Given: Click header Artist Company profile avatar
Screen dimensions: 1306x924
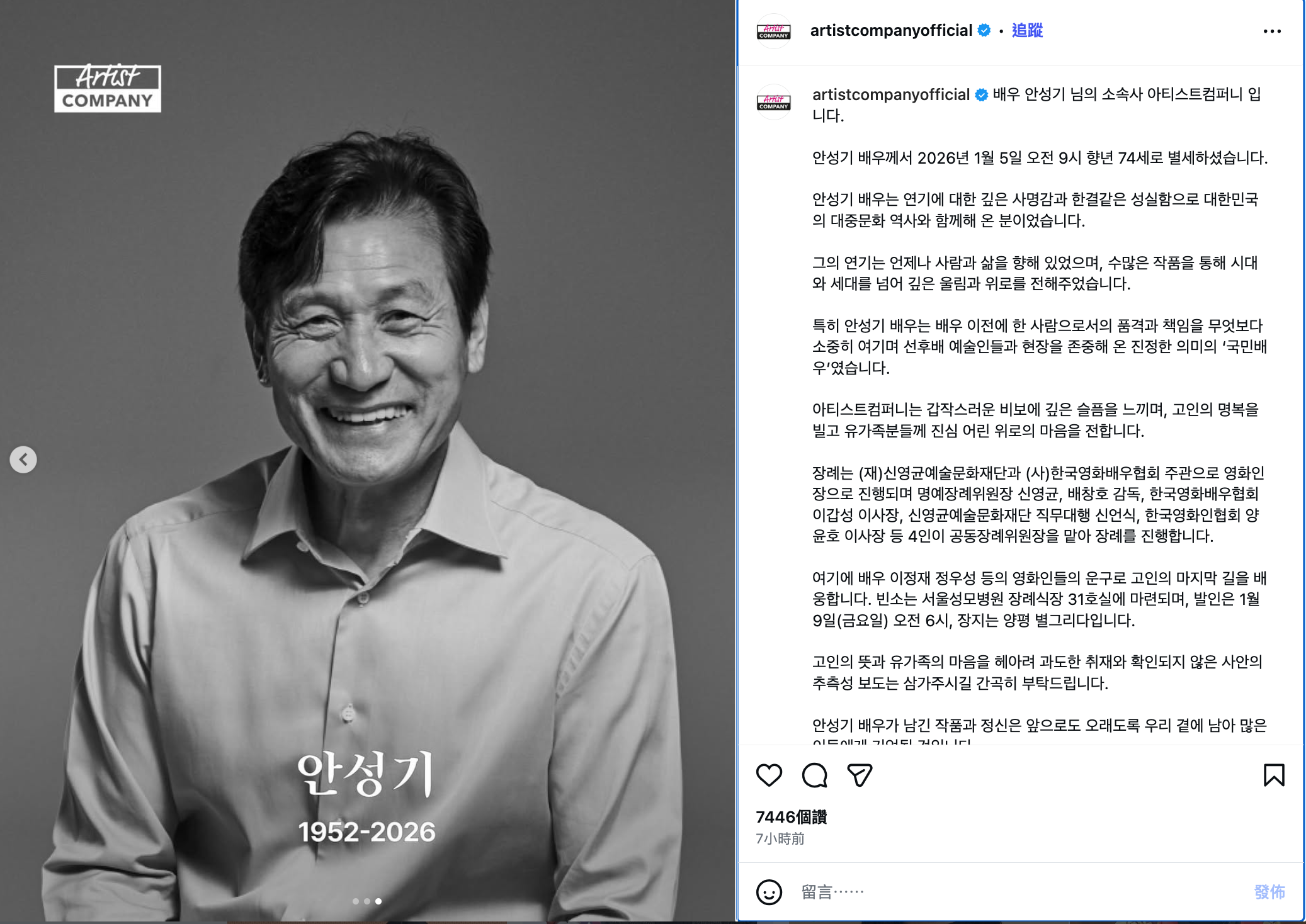Looking at the screenshot, I should click(x=774, y=31).
